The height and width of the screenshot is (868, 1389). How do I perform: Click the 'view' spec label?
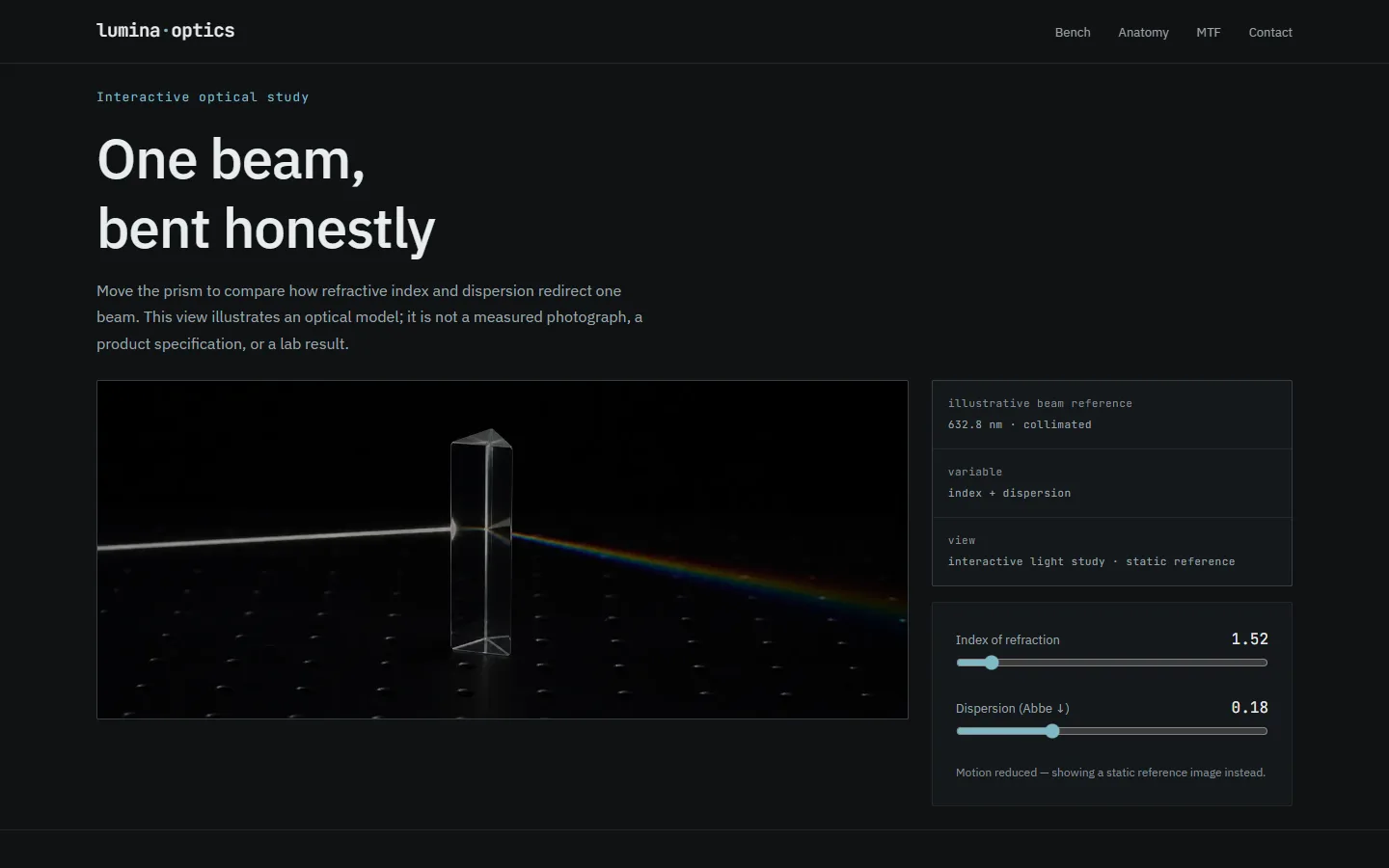point(962,540)
